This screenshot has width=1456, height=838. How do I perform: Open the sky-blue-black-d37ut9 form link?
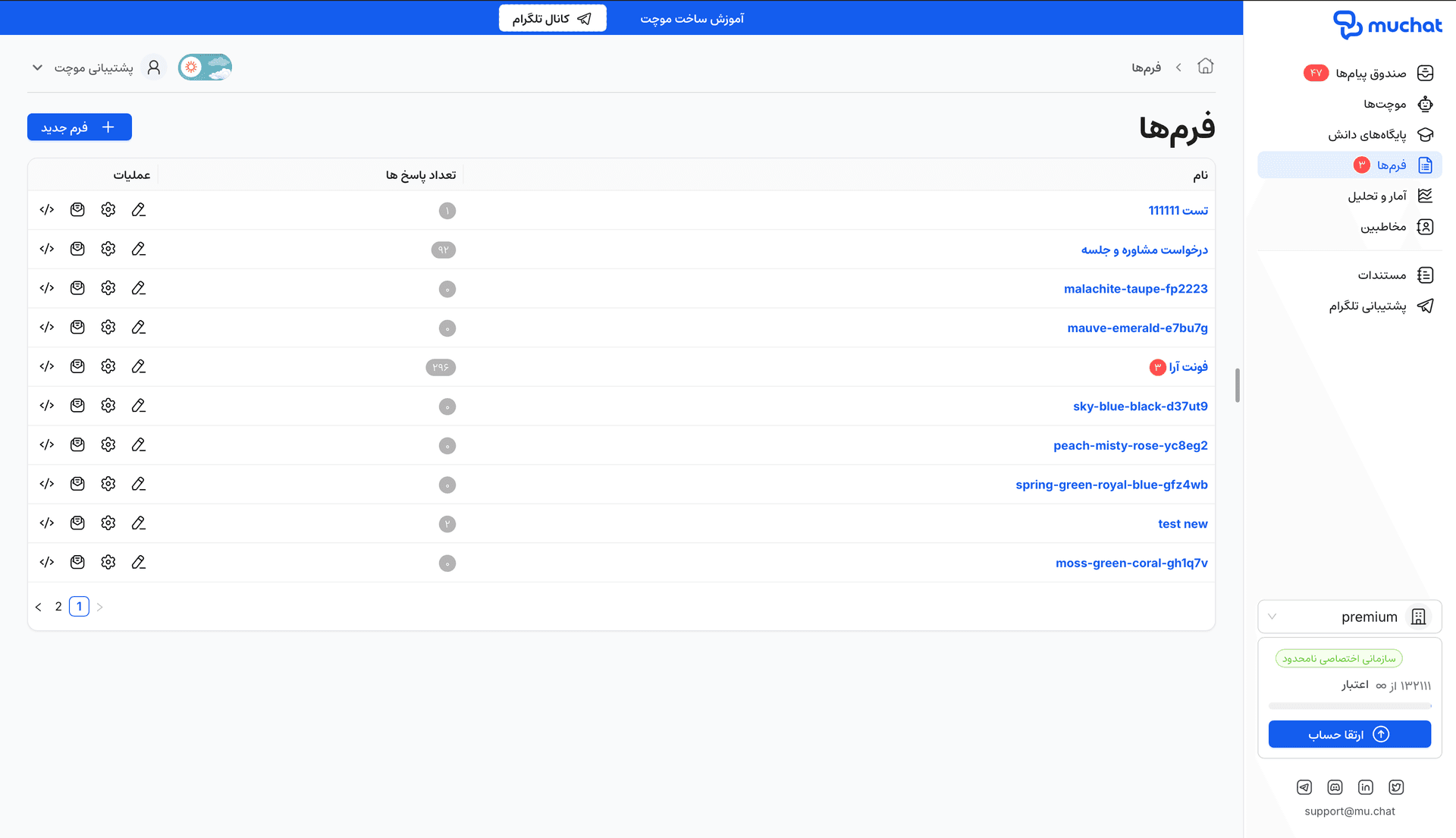[1140, 406]
